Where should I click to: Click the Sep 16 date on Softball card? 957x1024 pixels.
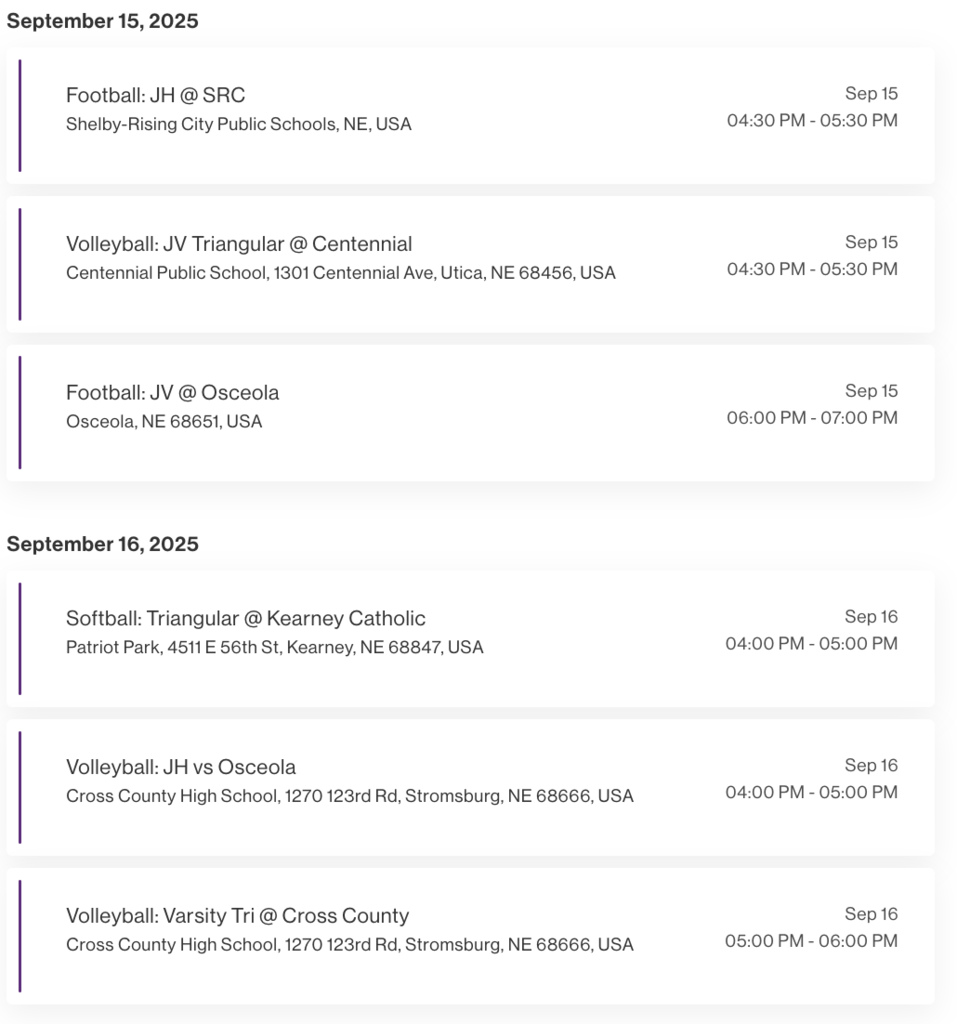pyautogui.click(x=871, y=616)
